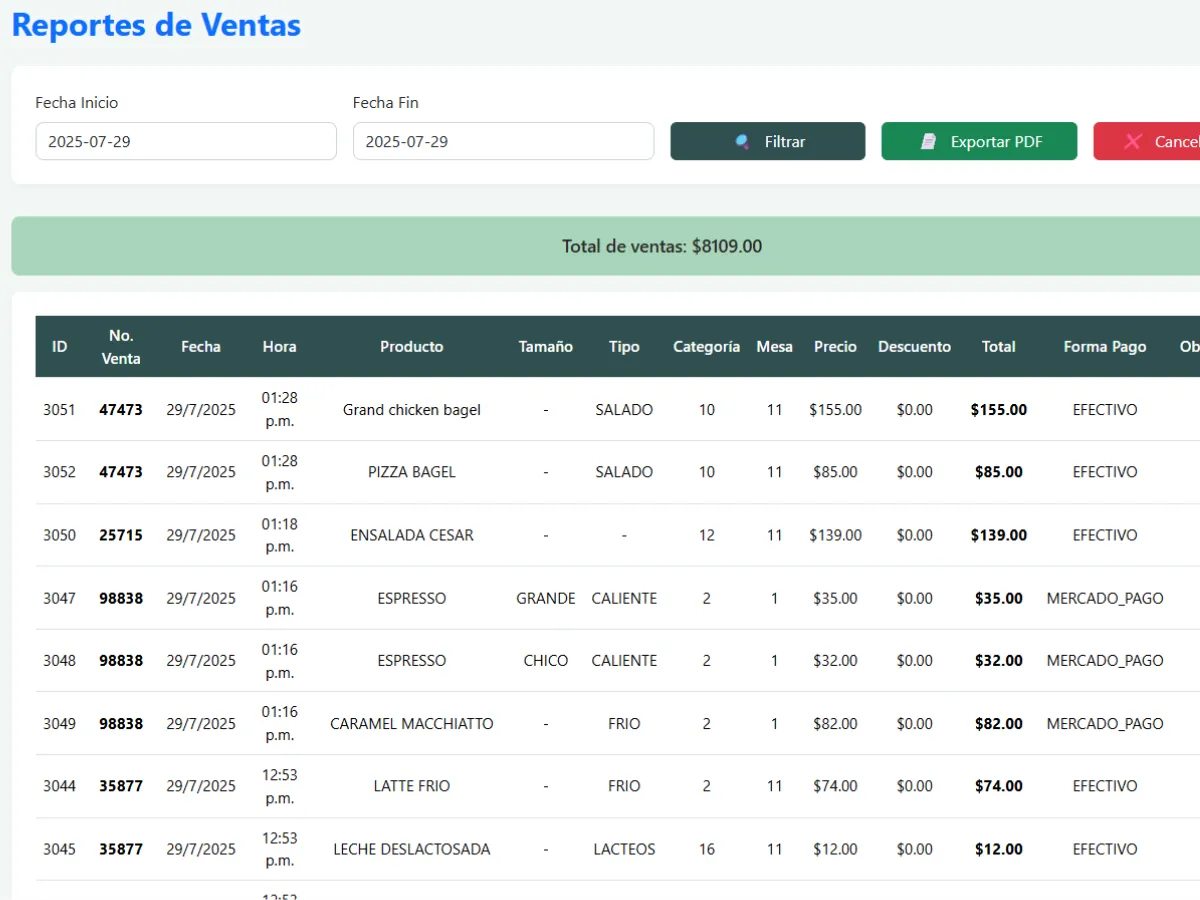Select the Grand chicken bagel row

click(x=411, y=410)
